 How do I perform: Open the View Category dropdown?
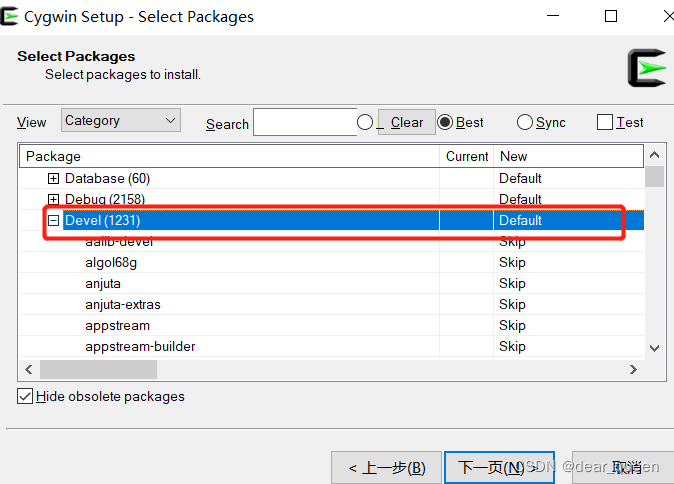(x=120, y=121)
